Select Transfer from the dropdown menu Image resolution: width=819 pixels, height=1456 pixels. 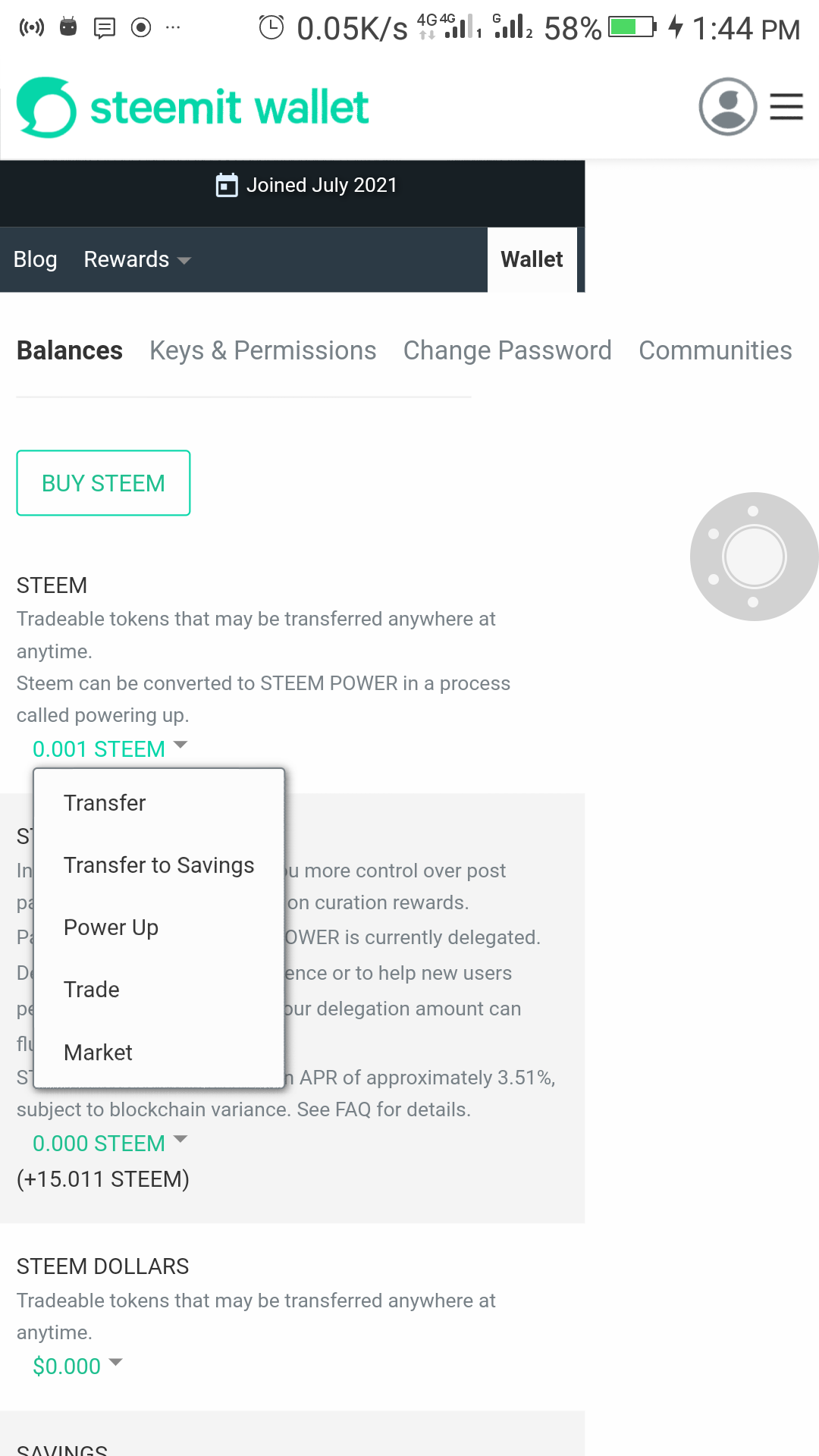pos(105,803)
